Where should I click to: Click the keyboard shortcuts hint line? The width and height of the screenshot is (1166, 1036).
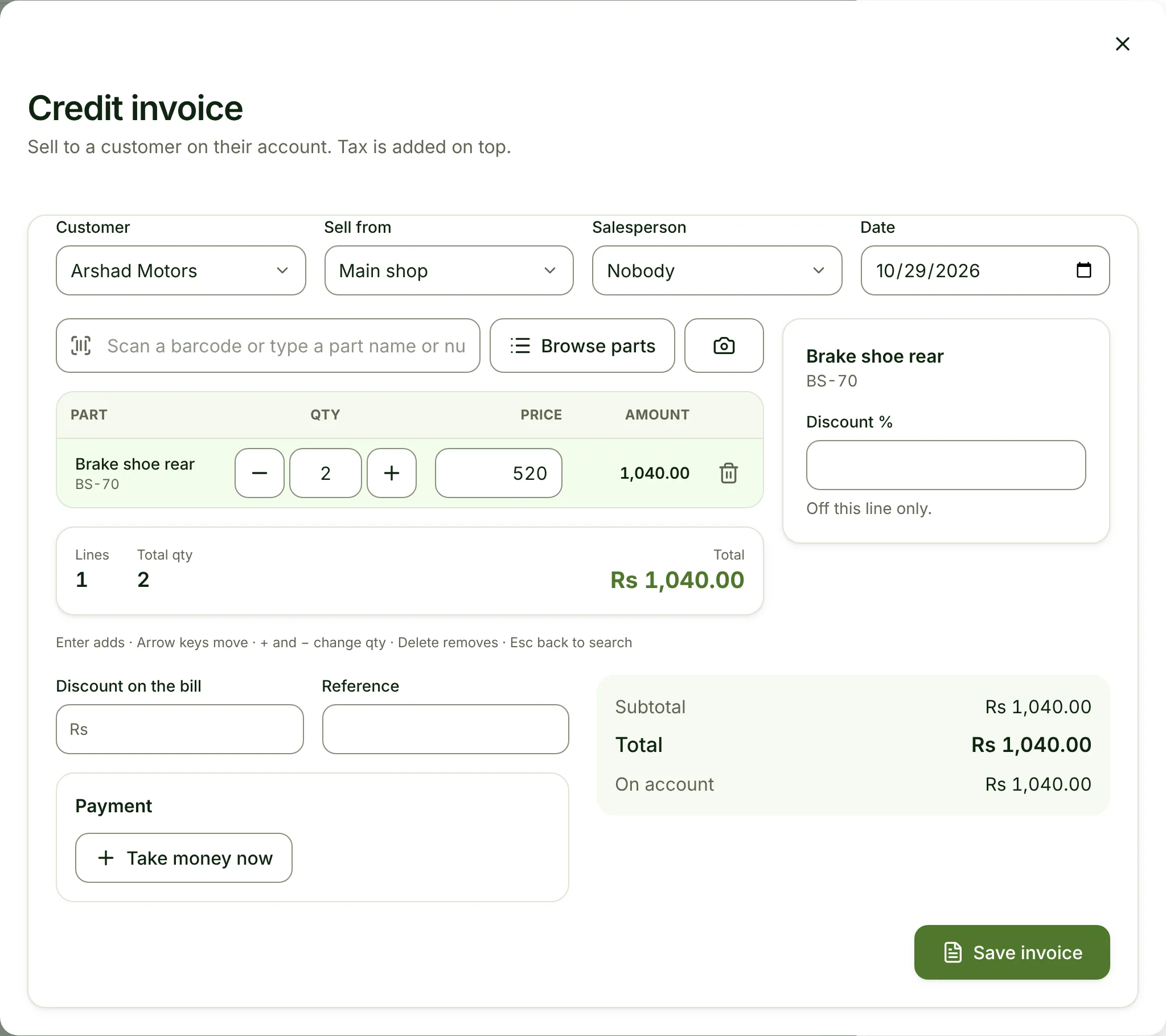[344, 642]
